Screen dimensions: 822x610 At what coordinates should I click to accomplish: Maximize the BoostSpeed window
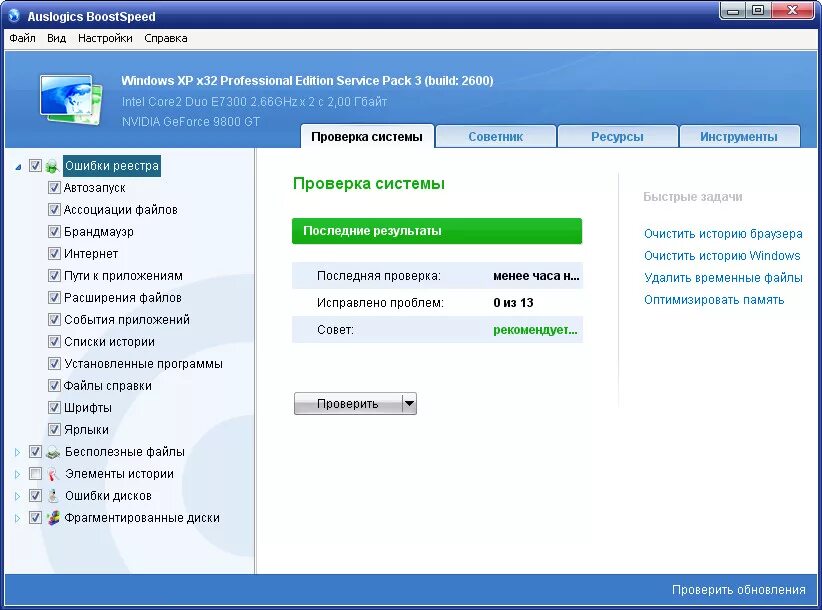click(758, 11)
